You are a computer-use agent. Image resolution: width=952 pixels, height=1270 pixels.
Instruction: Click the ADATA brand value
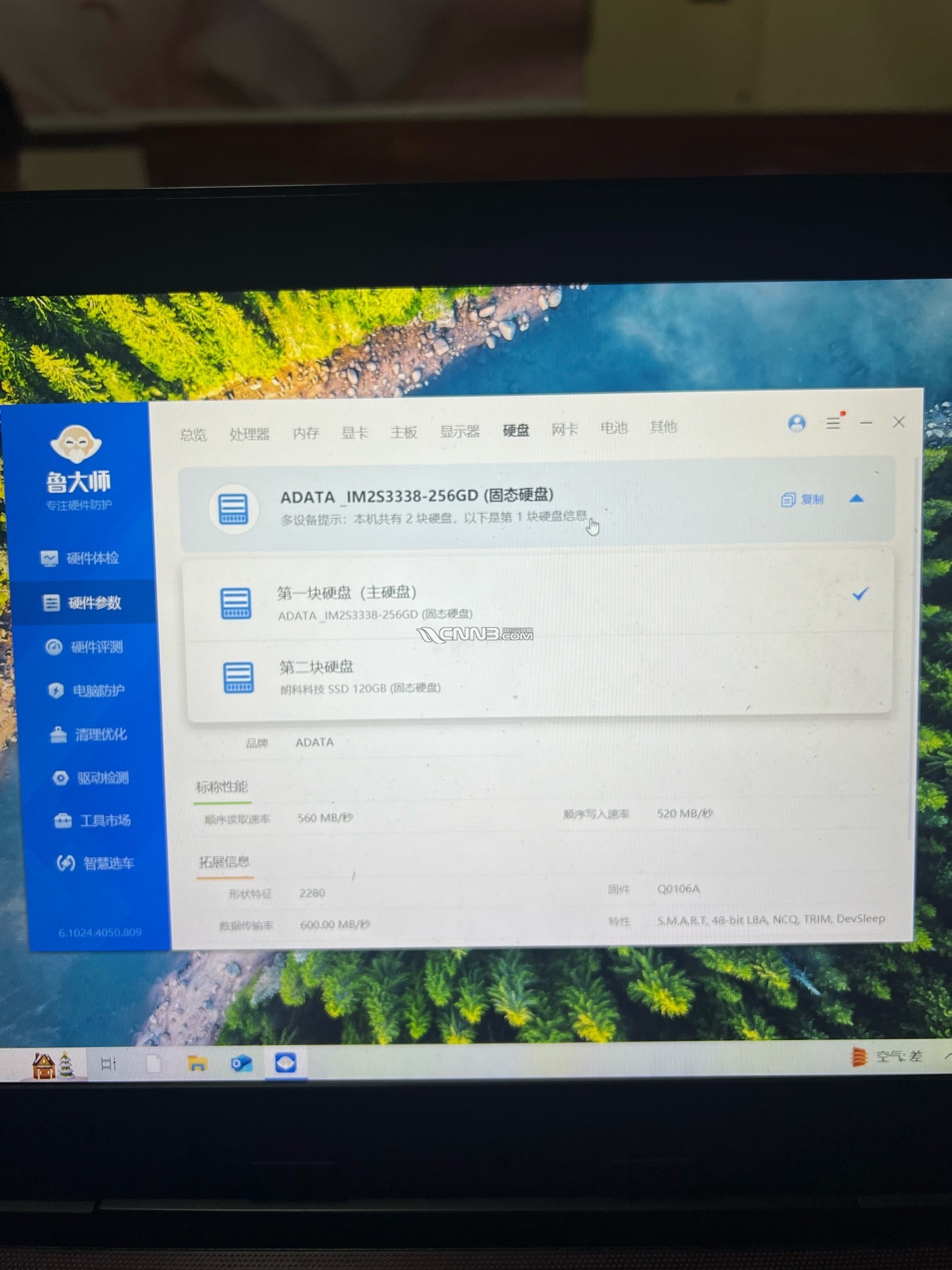click(x=314, y=742)
